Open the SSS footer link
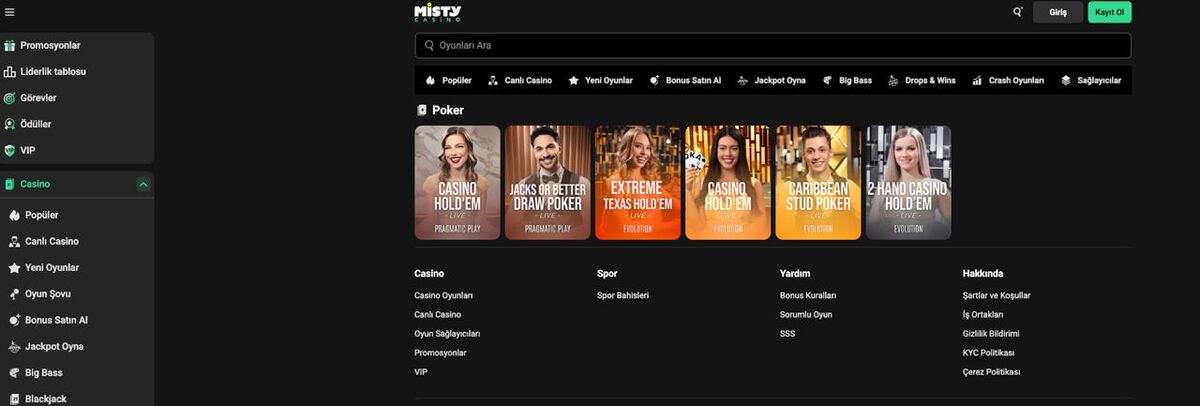 (x=788, y=334)
